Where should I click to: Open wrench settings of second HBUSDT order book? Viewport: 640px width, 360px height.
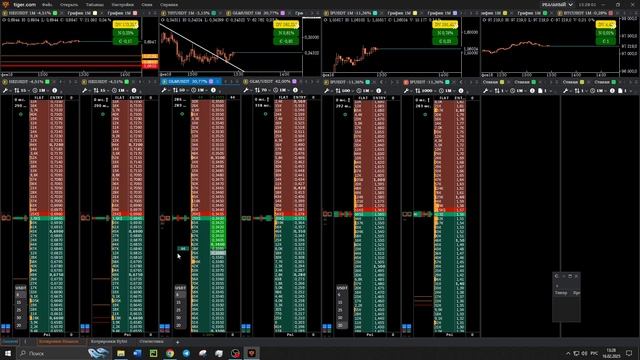[85, 90]
